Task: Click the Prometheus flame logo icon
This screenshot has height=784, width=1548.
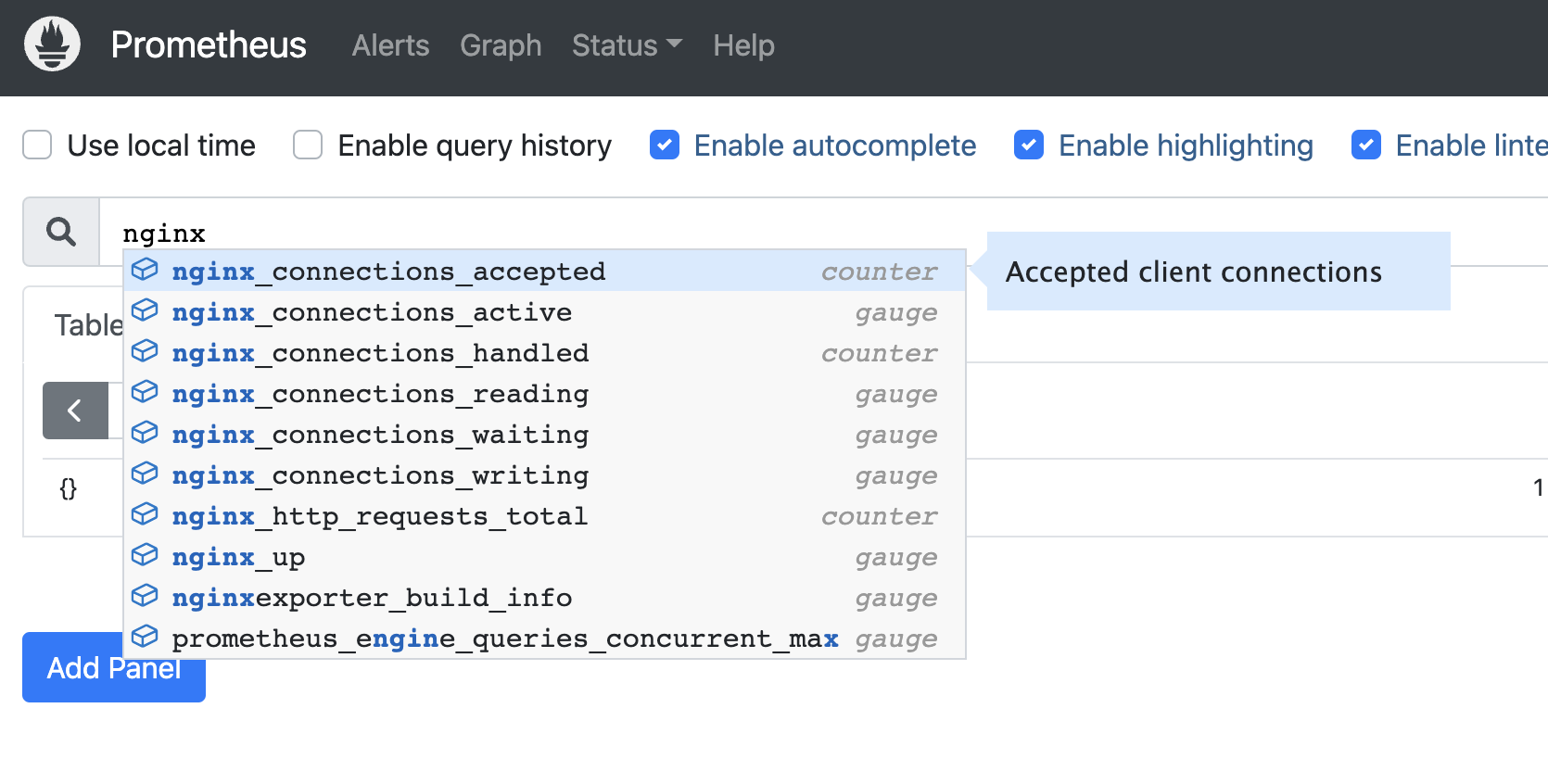Action: (x=52, y=44)
